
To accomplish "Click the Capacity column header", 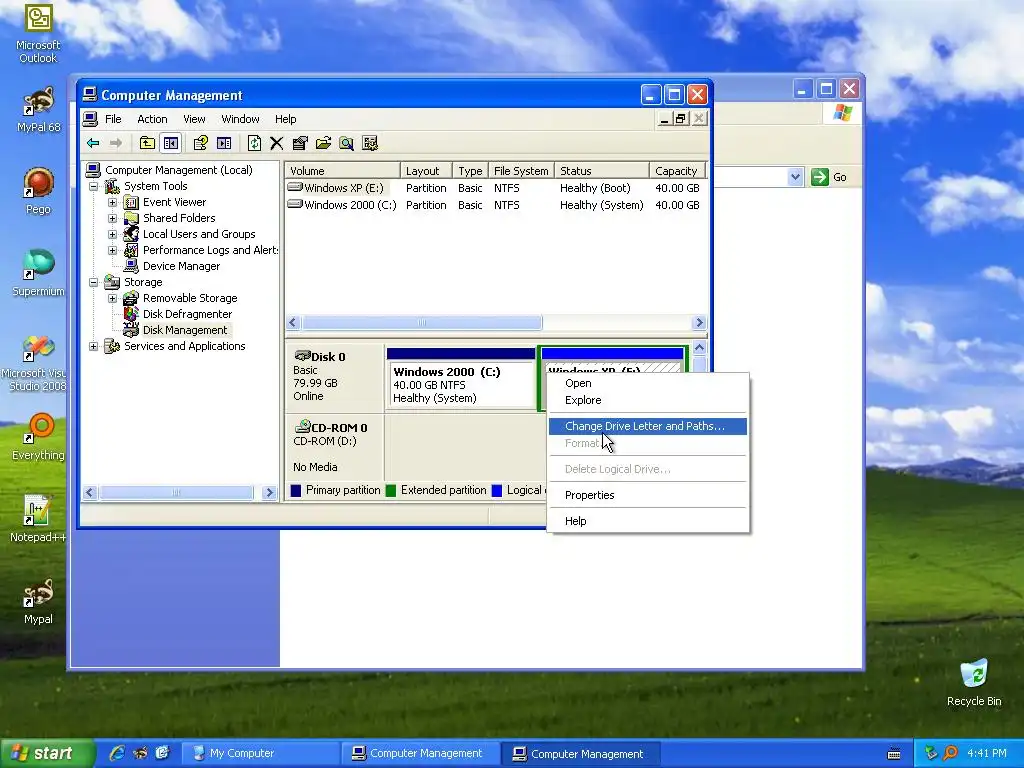I will coord(678,170).
